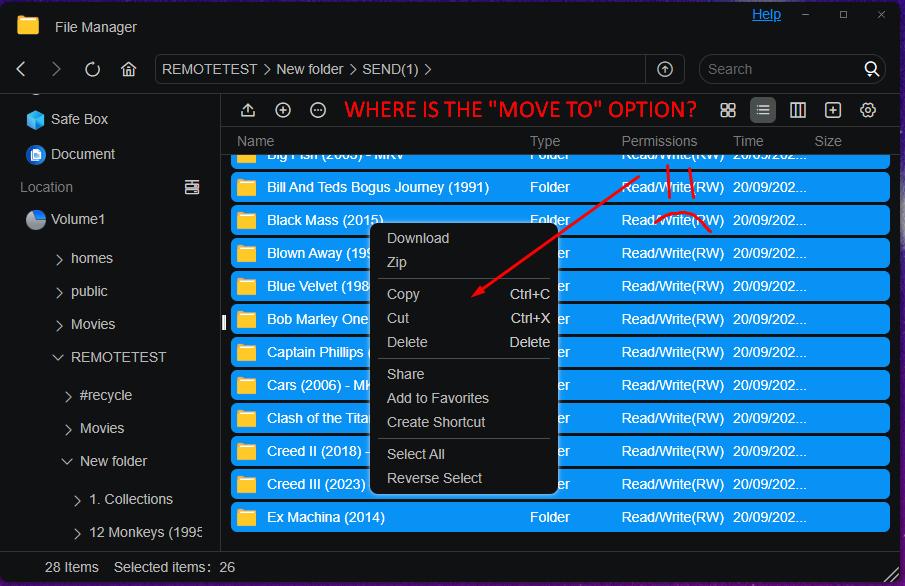Image resolution: width=905 pixels, height=586 pixels.
Task: Choose Download from the context menu
Action: [x=464, y=238]
